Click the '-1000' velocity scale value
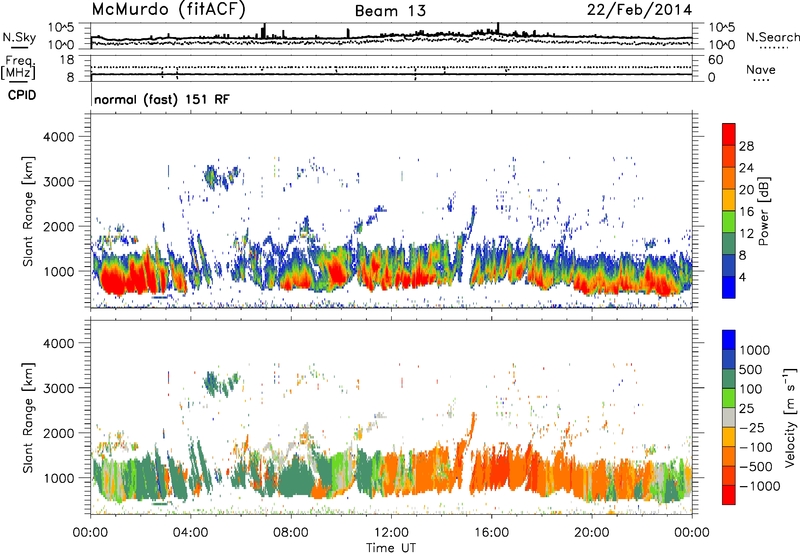The height and width of the screenshot is (554, 800). 760,486
